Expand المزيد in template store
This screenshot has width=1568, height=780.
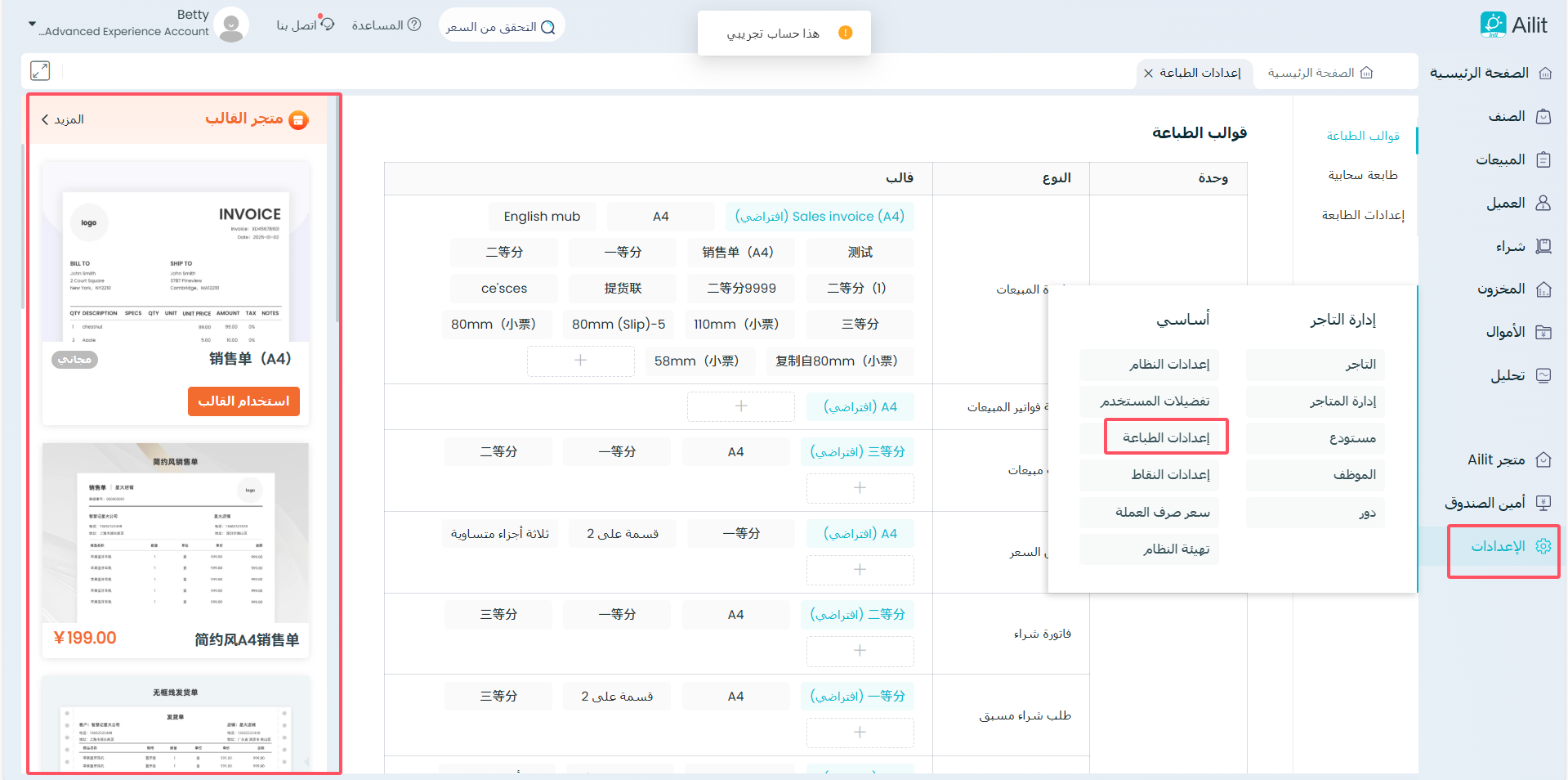(63, 119)
